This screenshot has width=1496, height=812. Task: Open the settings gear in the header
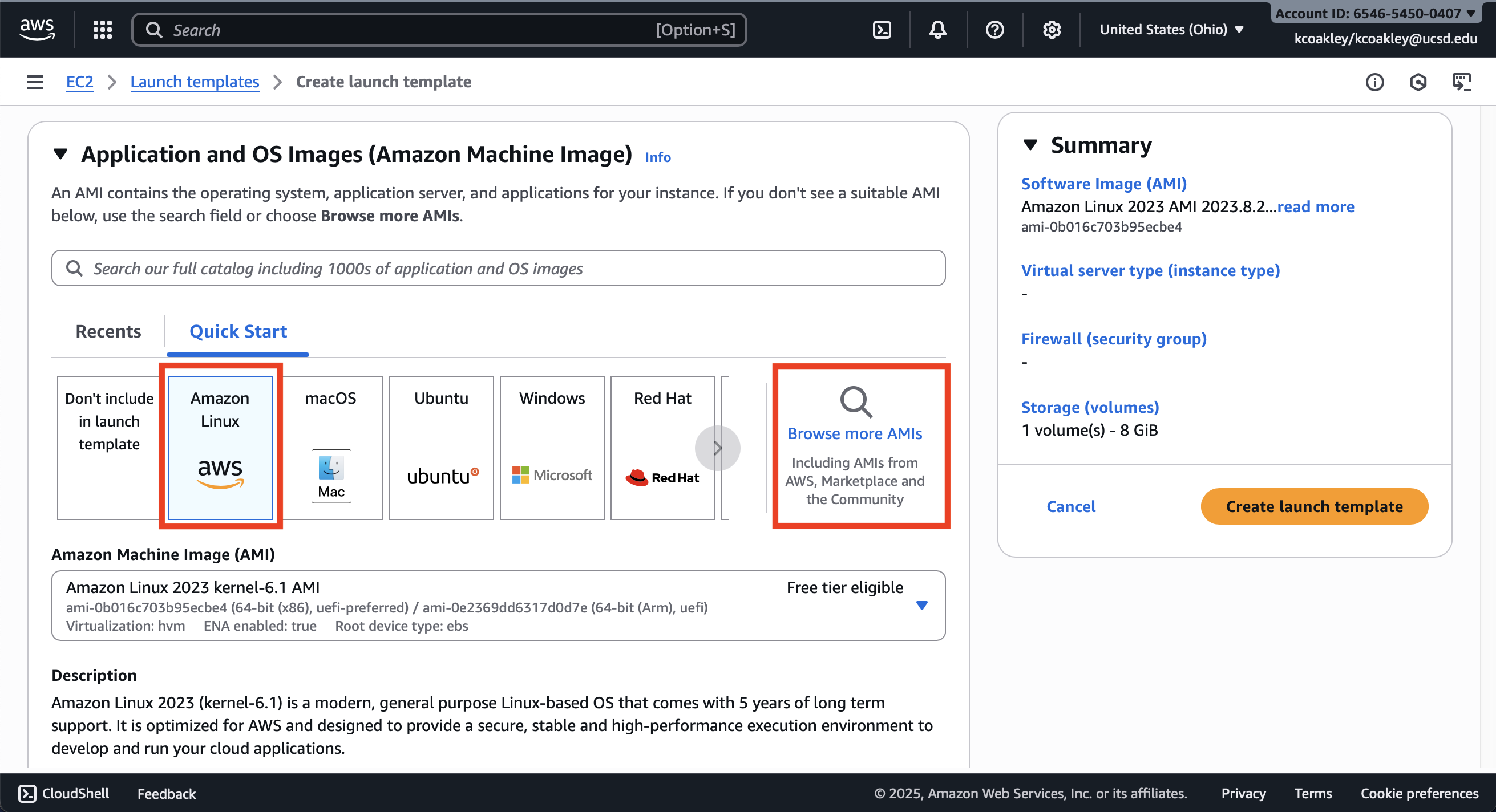coord(1051,30)
